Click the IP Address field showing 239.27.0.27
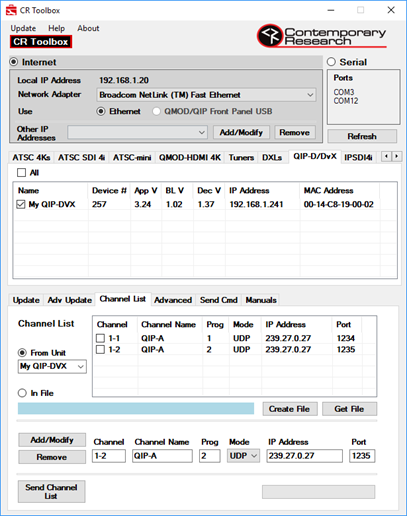 (304, 456)
